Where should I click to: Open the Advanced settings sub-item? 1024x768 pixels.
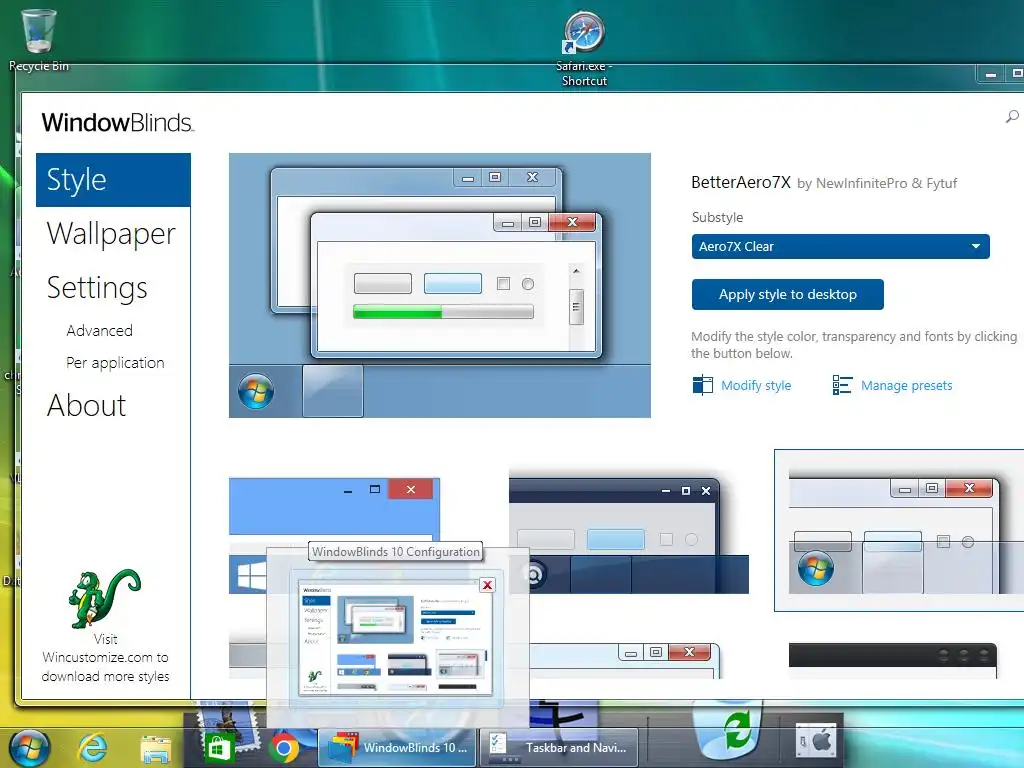click(99, 330)
